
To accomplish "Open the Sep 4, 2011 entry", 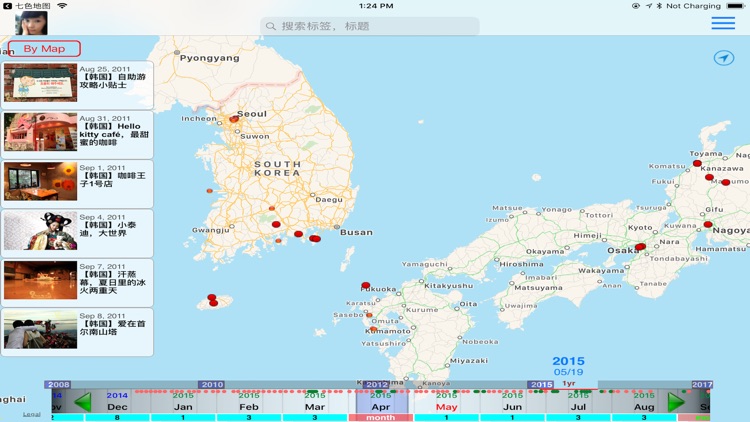I will point(78,231).
